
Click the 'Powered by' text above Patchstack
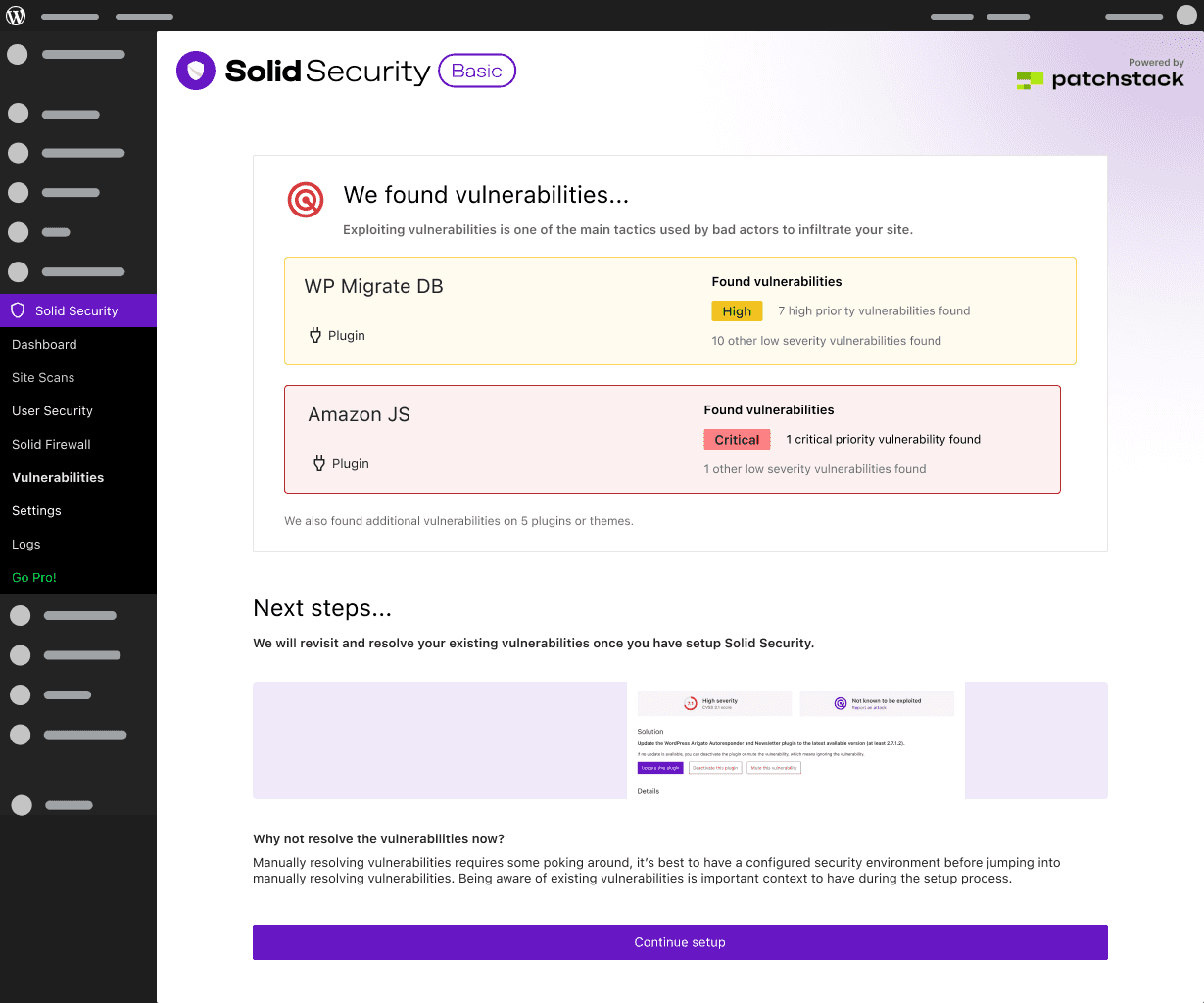tap(1156, 62)
